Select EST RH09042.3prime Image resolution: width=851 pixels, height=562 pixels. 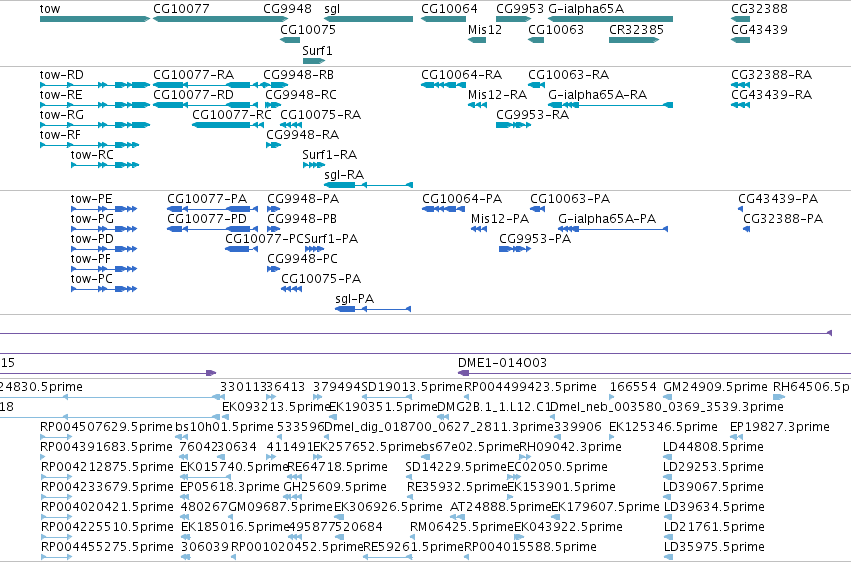tap(525, 457)
